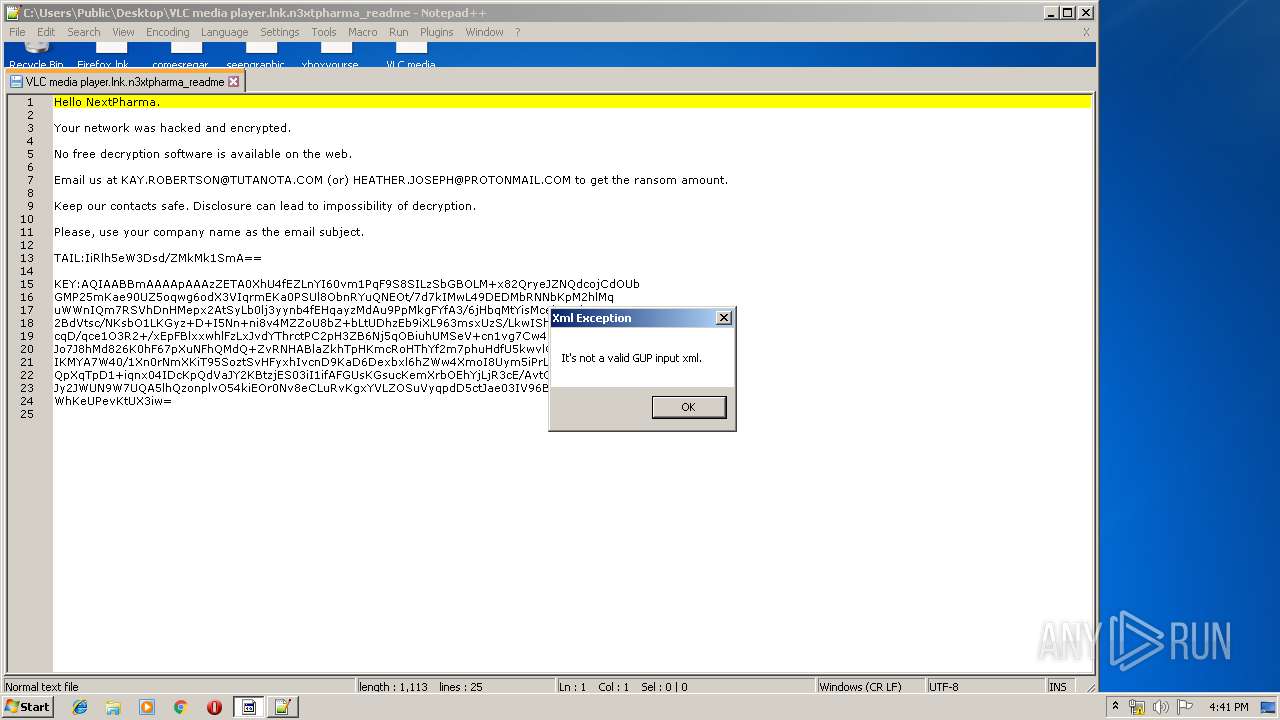Click the 'Ln : 1 Col : 1' status field
This screenshot has height=720, width=1280.
coord(686,687)
